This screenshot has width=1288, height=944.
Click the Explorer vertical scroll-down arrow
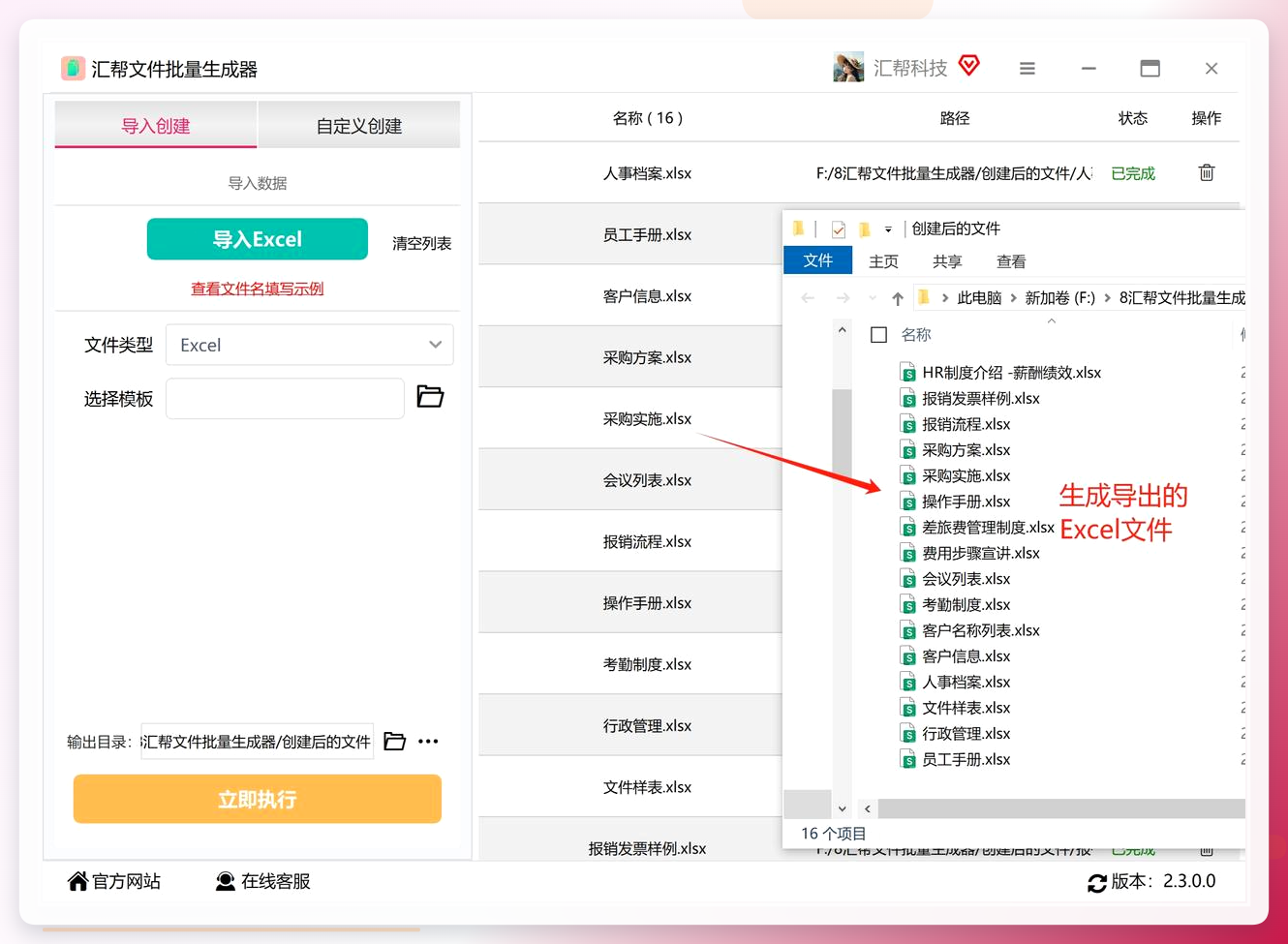(842, 808)
